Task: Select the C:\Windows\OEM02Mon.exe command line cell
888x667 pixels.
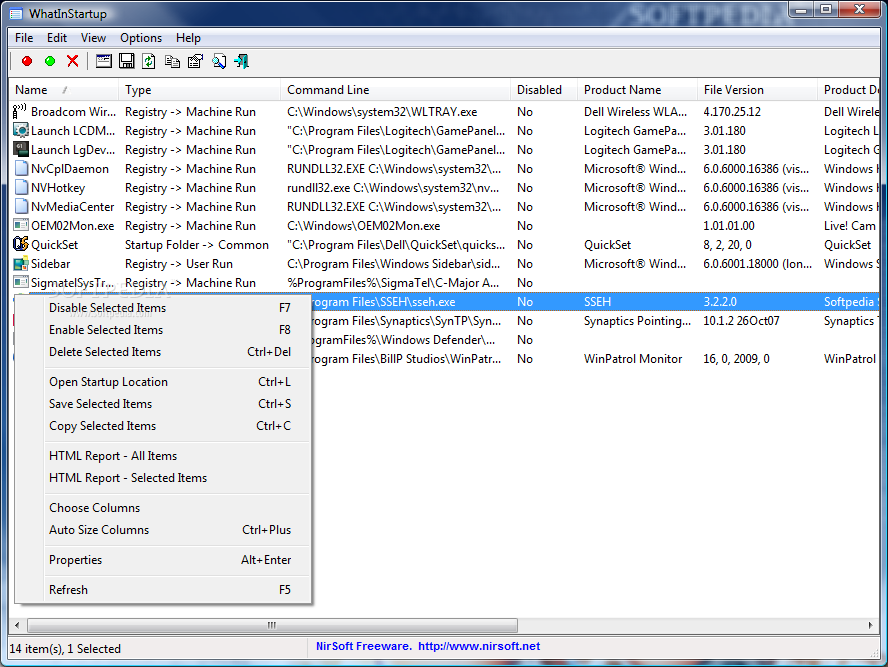Action: pos(364,226)
